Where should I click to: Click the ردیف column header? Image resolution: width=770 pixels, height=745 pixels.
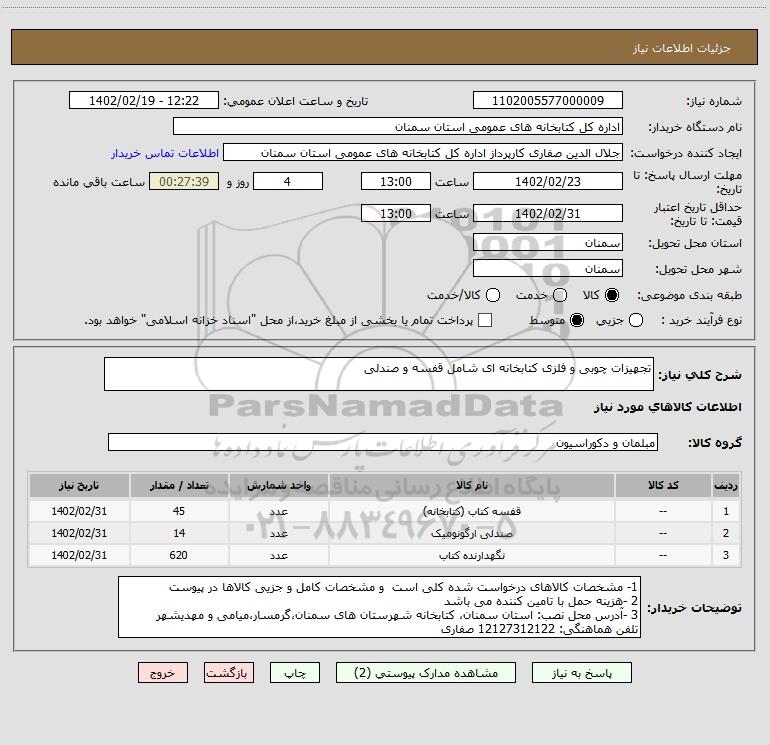pyautogui.click(x=726, y=485)
